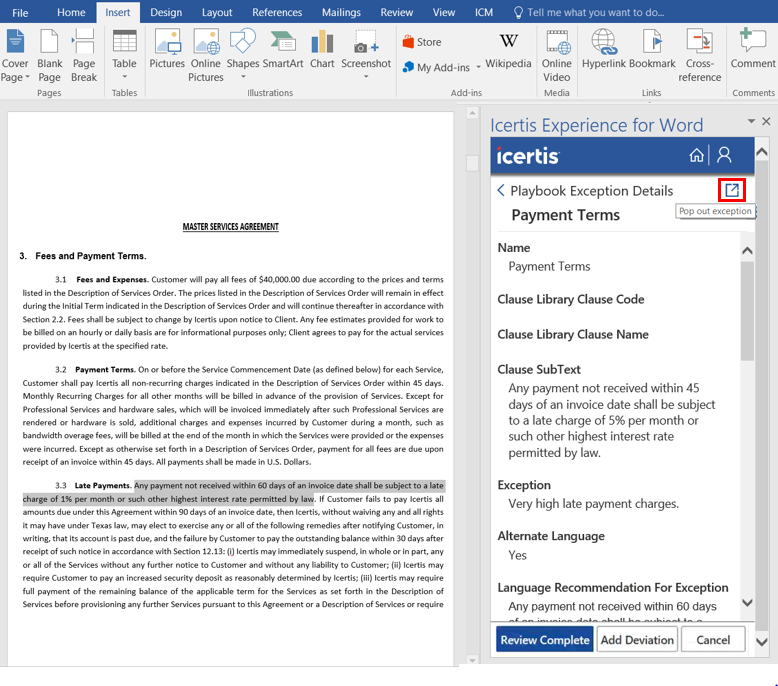The height and width of the screenshot is (686, 778).
Task: Click the user profile icon in Icertis panel
Action: coord(725,155)
